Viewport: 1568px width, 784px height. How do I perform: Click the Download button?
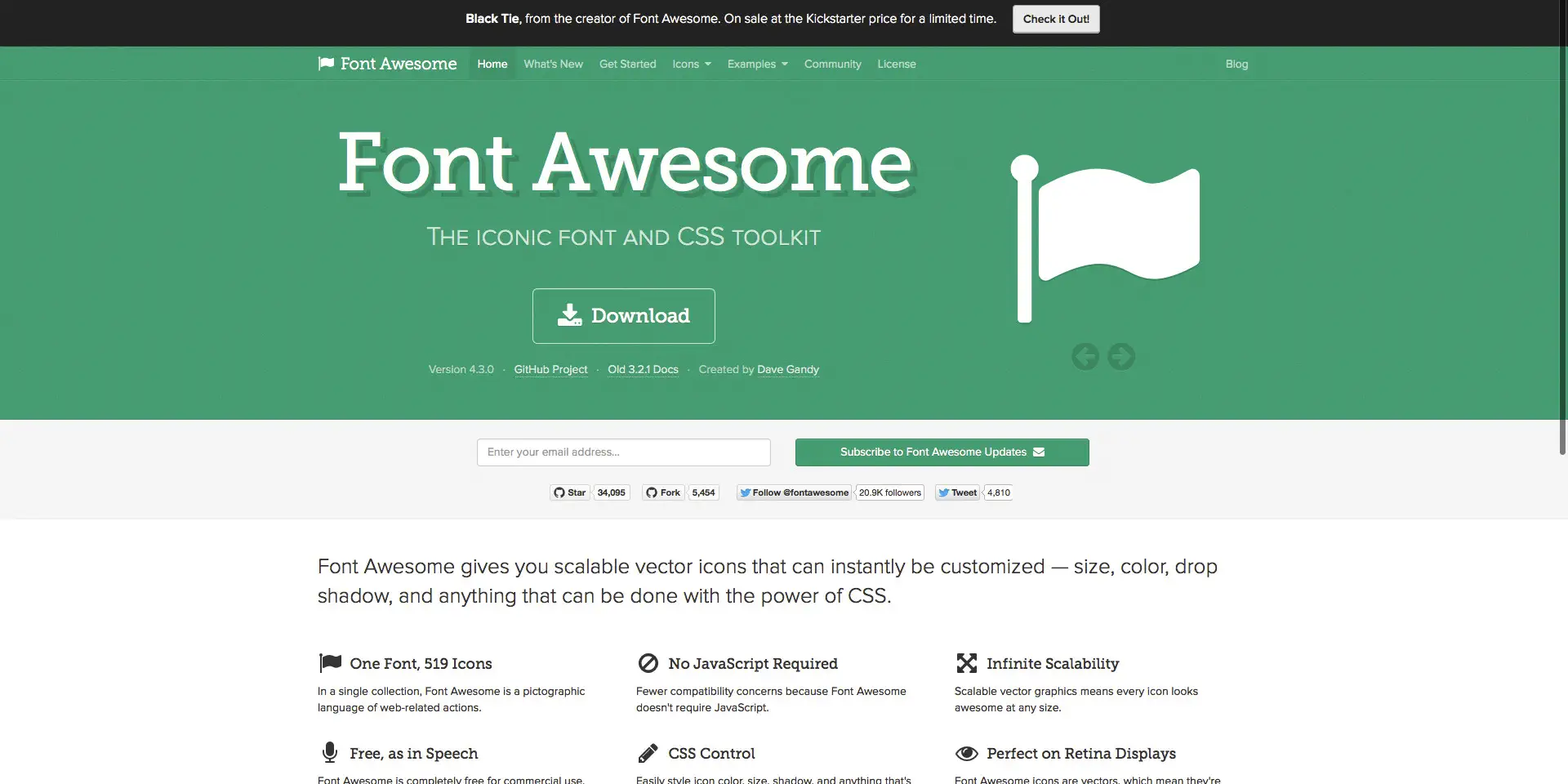[624, 316]
